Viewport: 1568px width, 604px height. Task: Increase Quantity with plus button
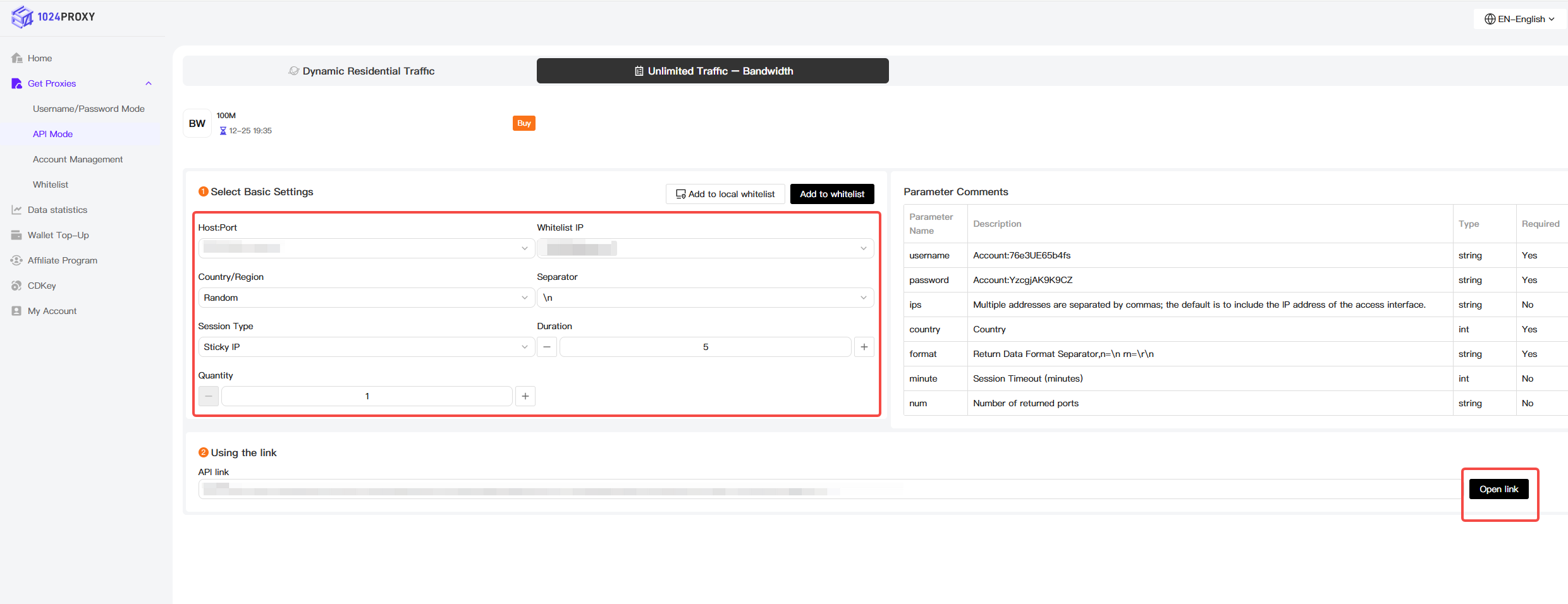525,396
